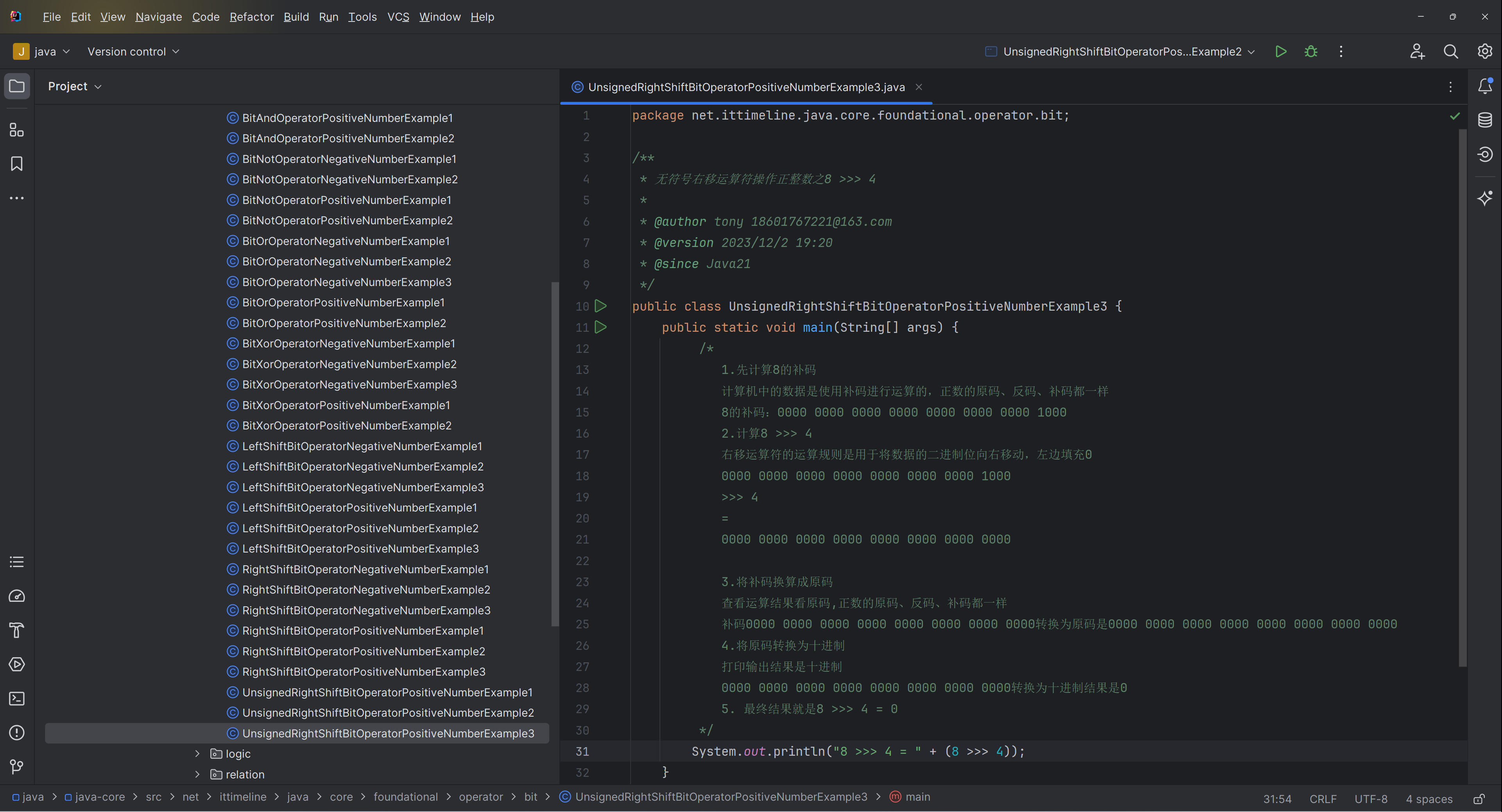
Task: Open the Bookmarks tool window
Action: (x=17, y=164)
